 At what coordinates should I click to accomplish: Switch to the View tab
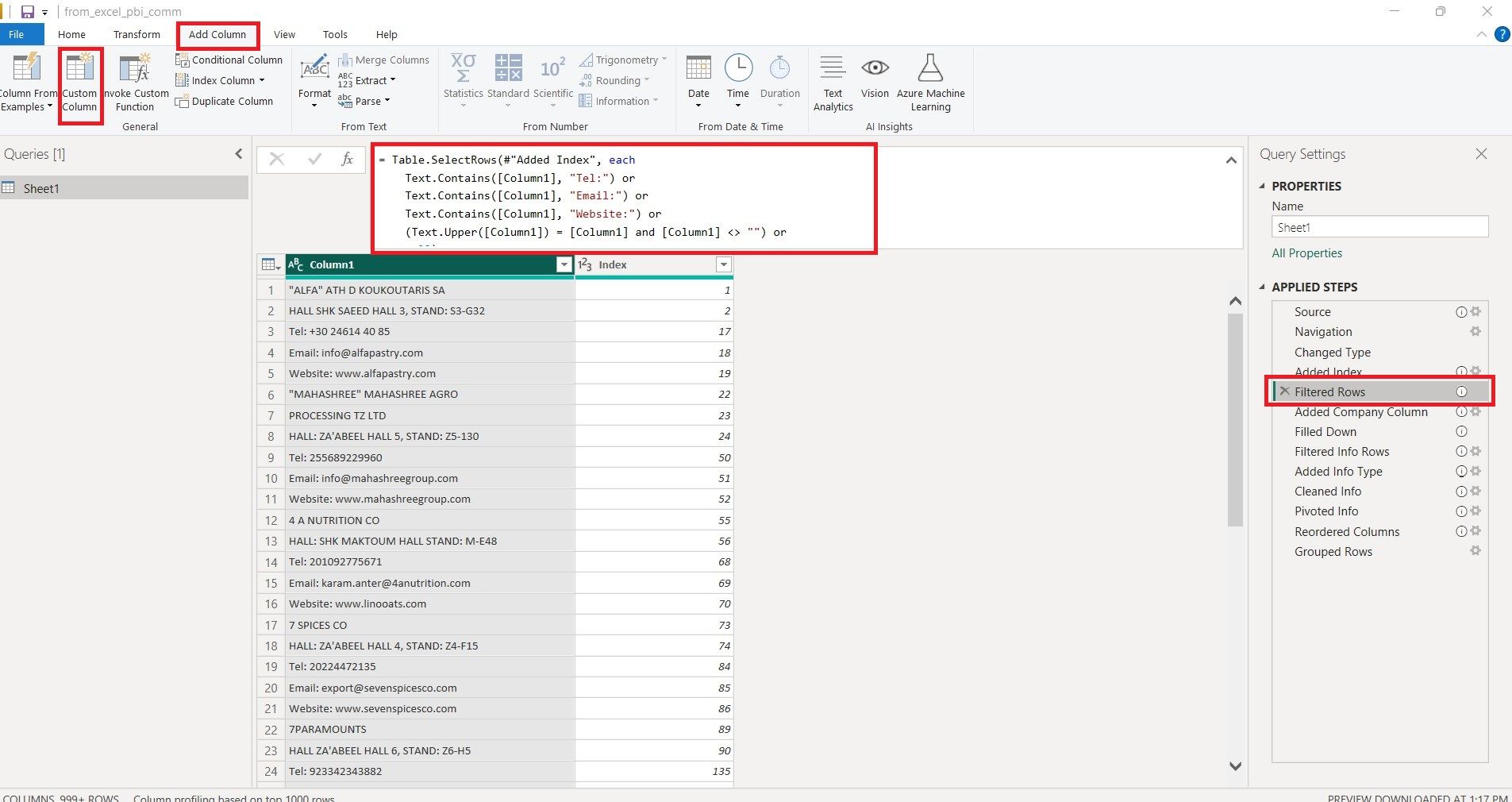pyautogui.click(x=284, y=34)
